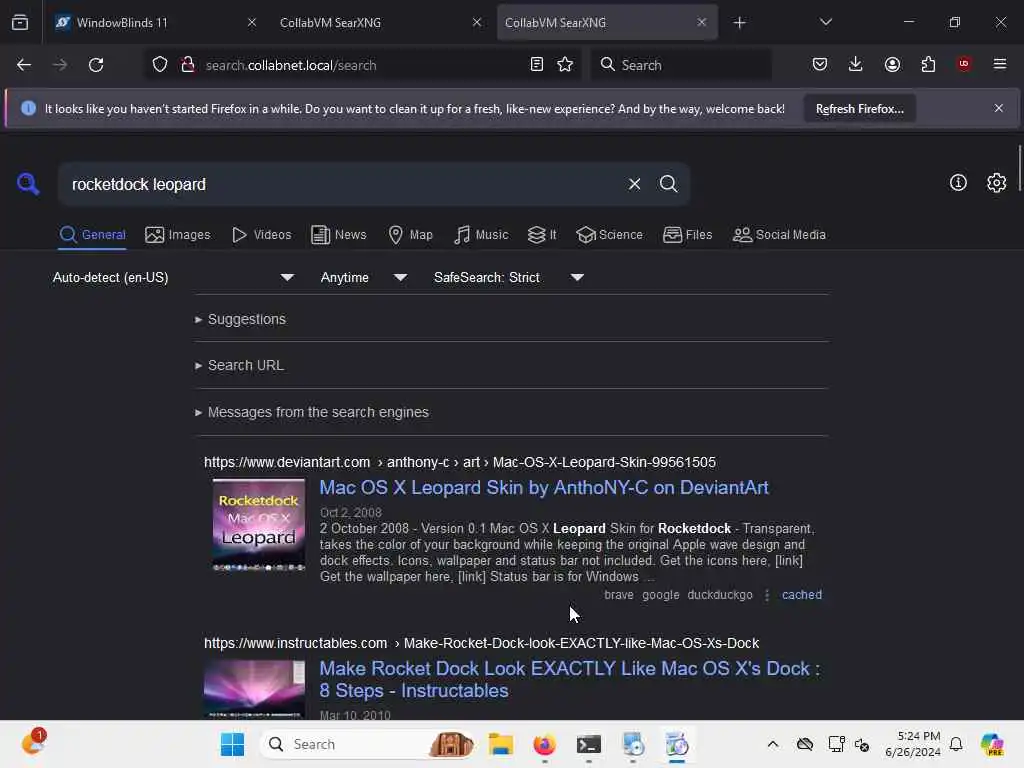Viewport: 1024px width, 768px height.
Task: Open Firefox from the taskbar
Action: (x=544, y=744)
